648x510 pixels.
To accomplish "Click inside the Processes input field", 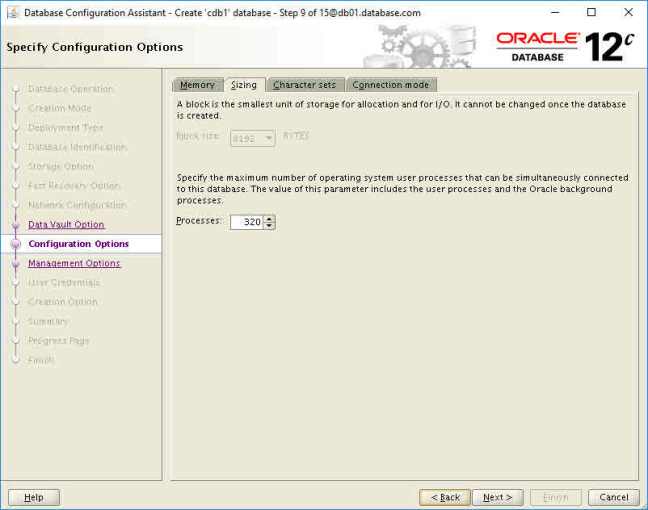I will point(246,222).
